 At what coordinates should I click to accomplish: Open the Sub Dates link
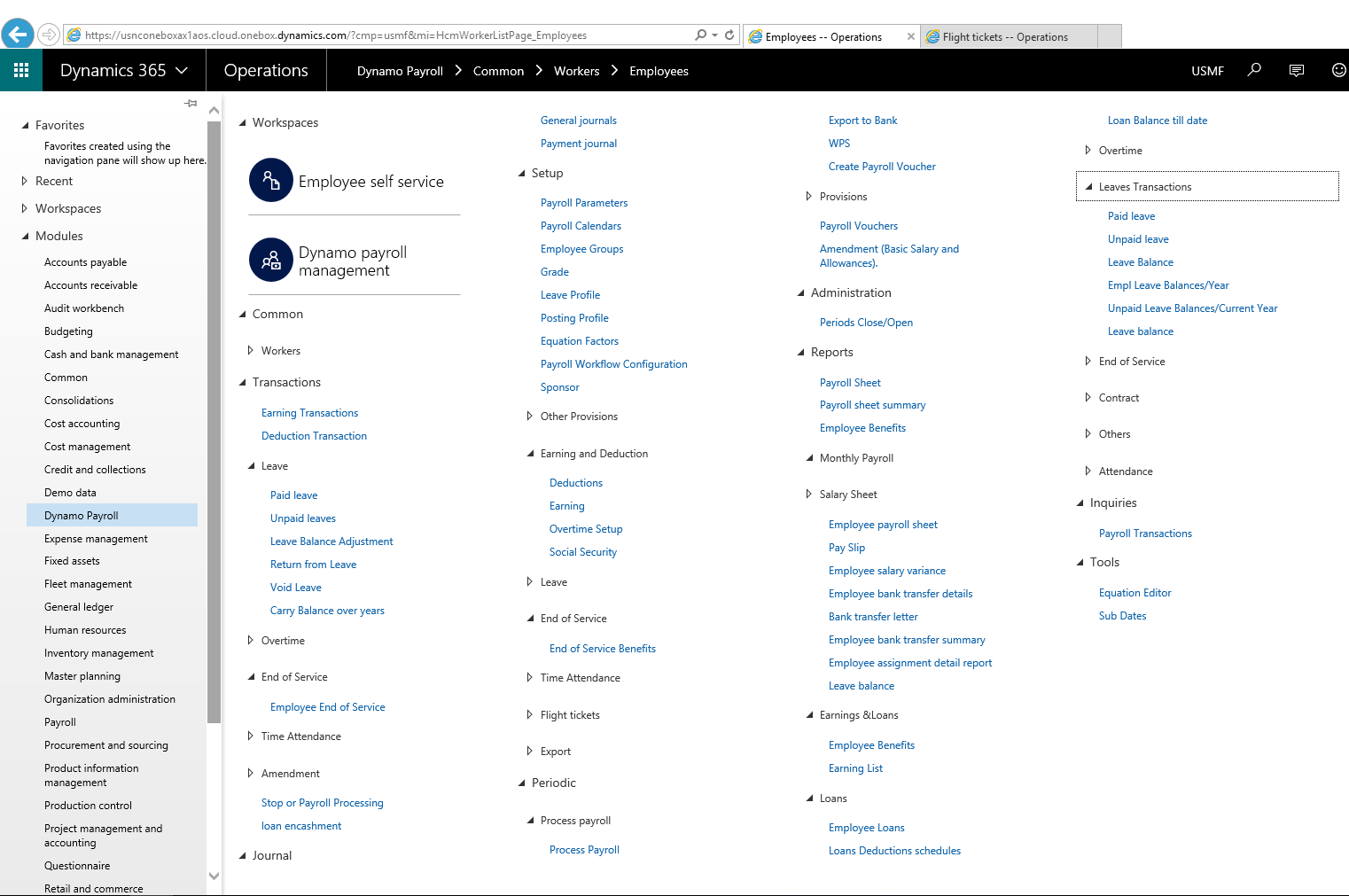1122,616
